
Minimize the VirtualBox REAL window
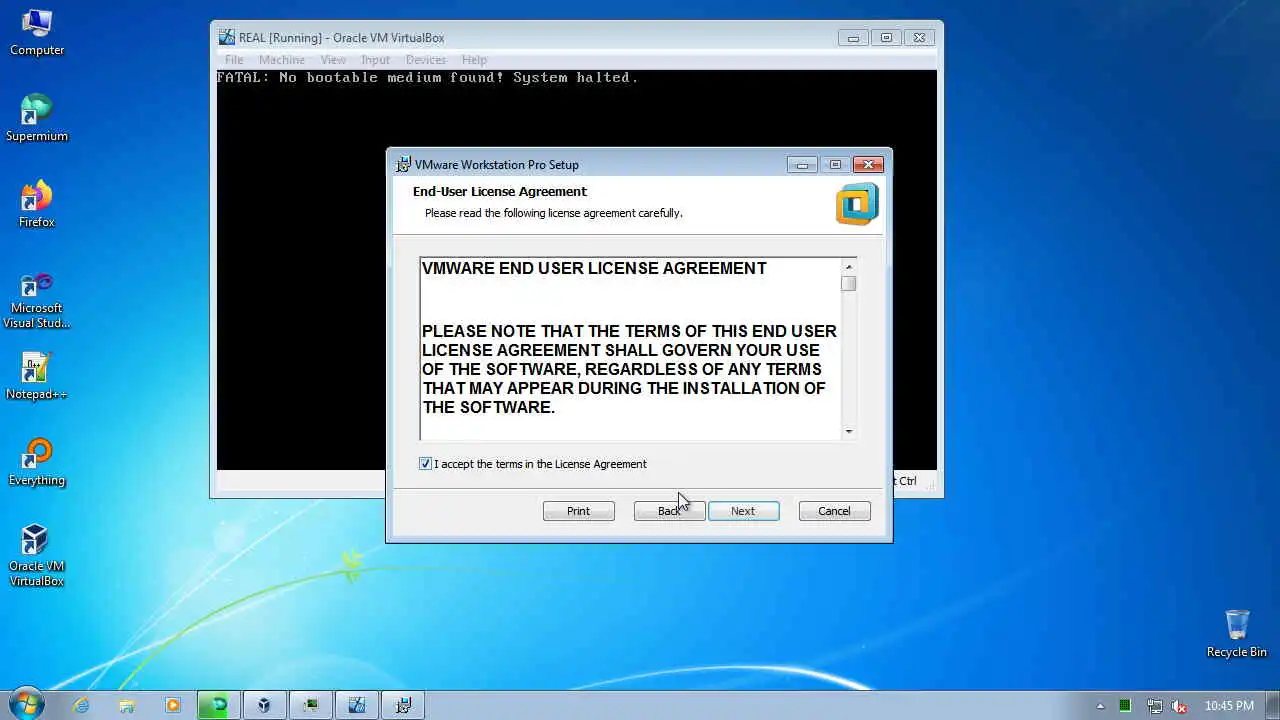click(x=853, y=38)
